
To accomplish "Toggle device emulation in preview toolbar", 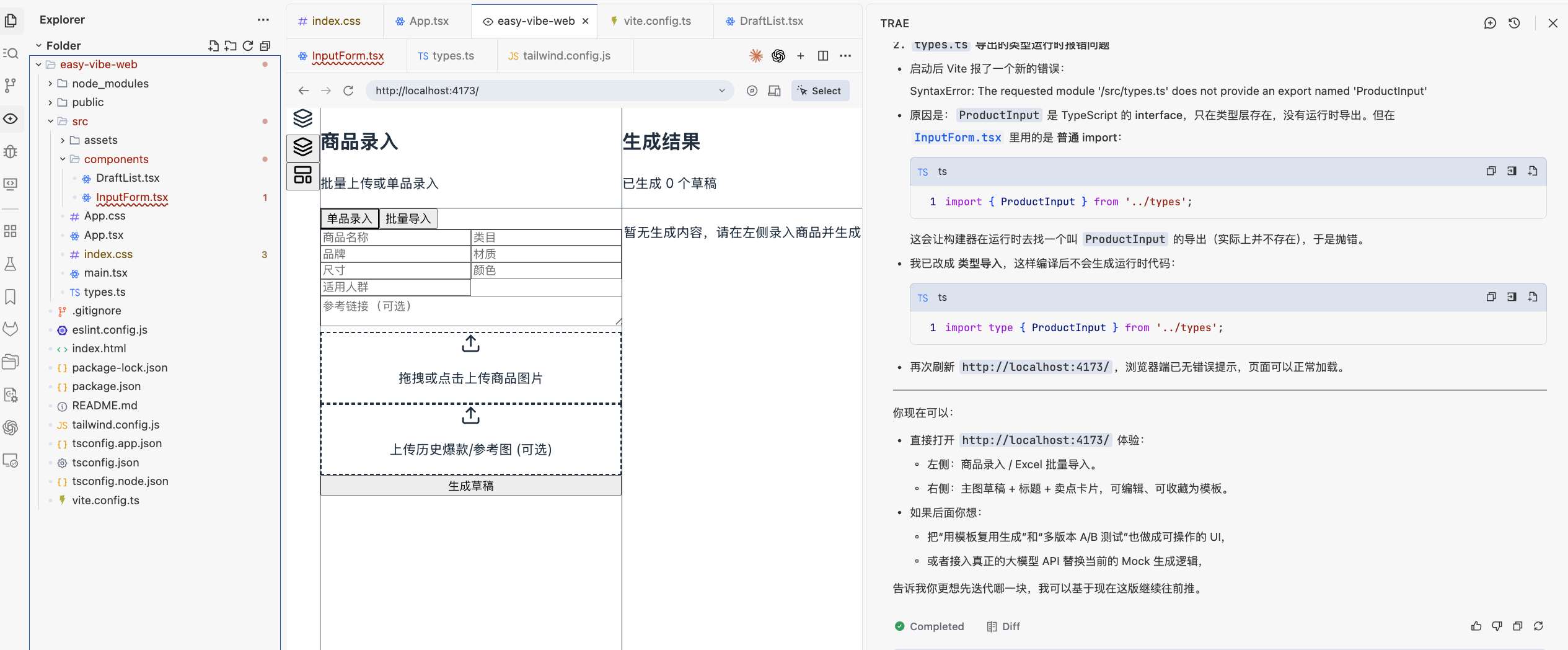I will tap(774, 91).
